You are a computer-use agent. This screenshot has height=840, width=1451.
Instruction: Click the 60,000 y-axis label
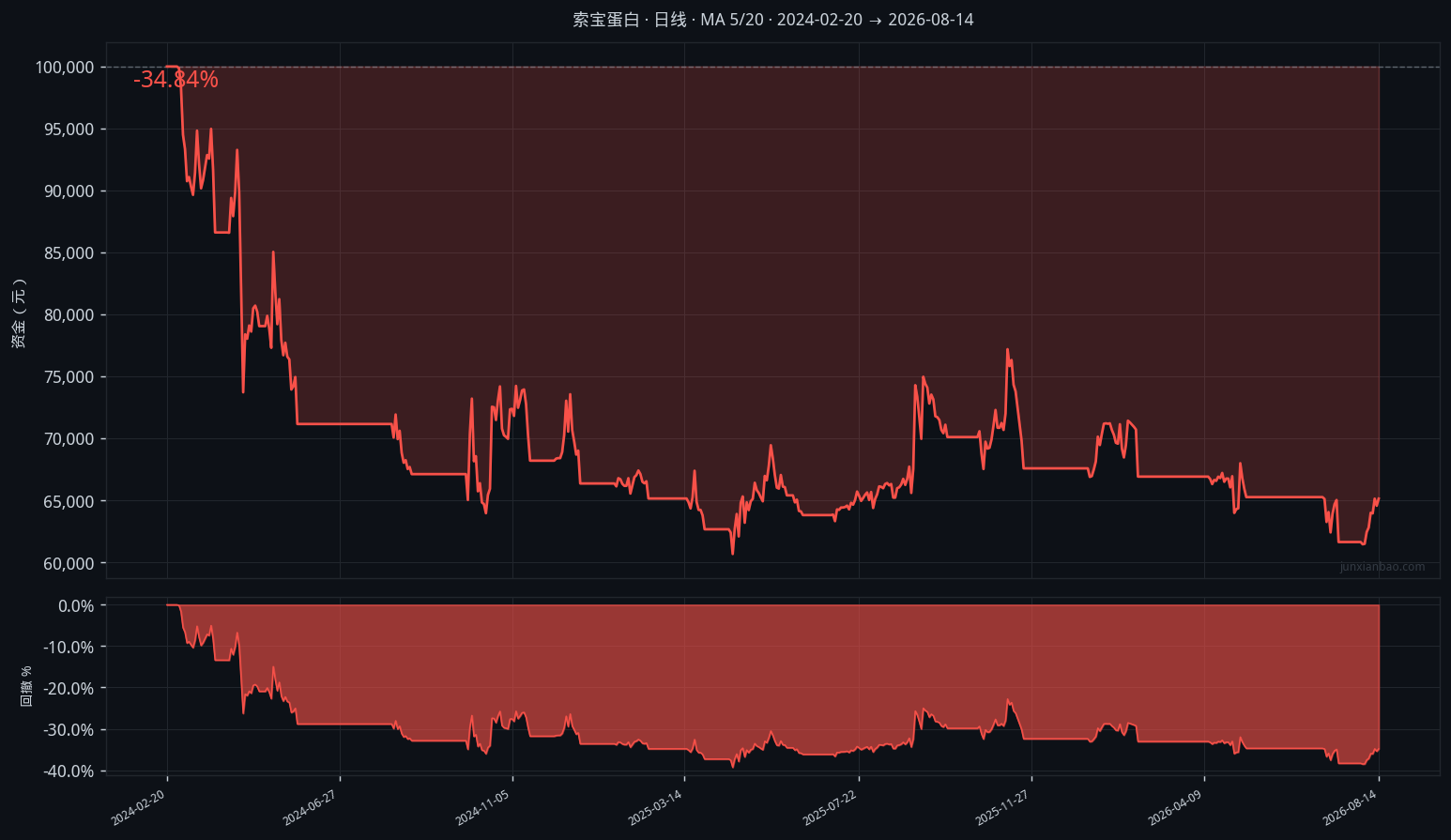click(69, 563)
